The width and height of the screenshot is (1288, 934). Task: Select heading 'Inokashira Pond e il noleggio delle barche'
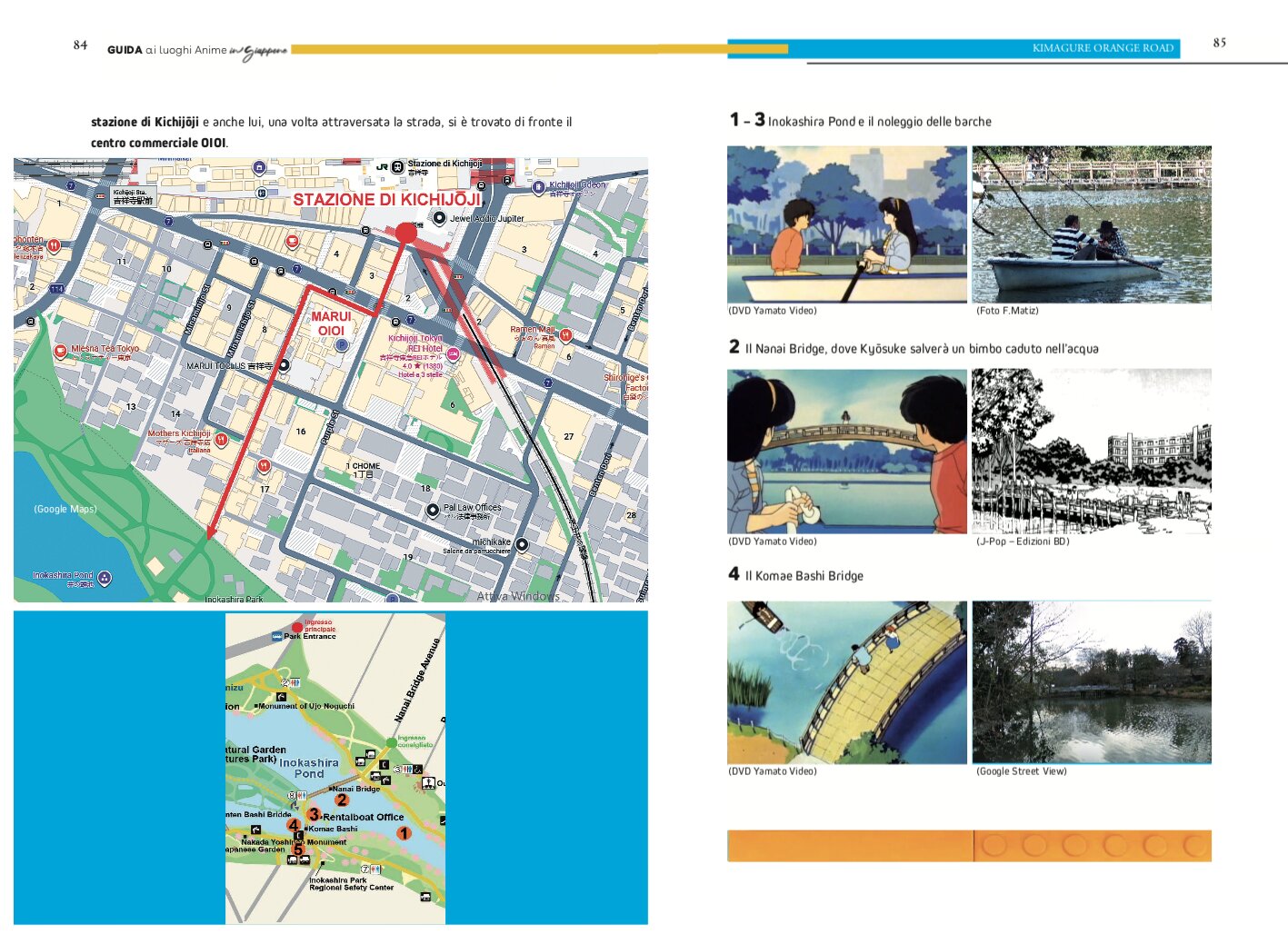[x=880, y=122]
